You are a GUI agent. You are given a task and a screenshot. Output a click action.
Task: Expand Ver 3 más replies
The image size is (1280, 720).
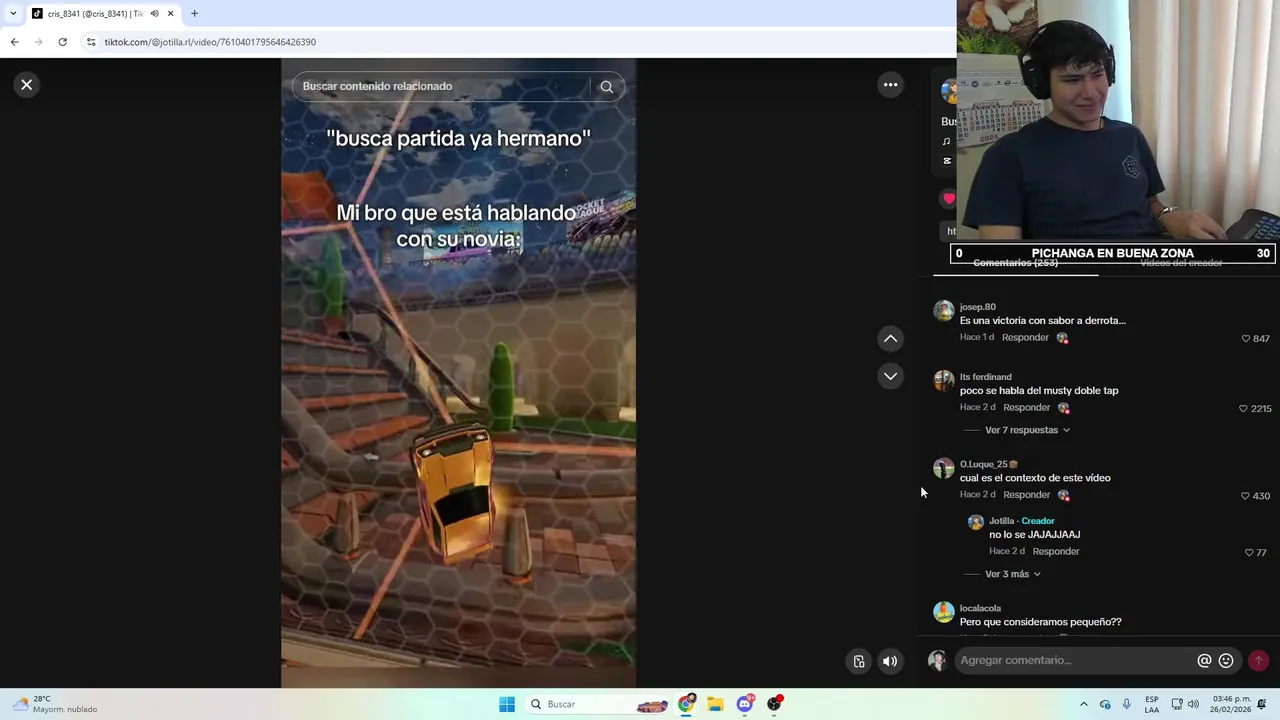[1013, 574]
